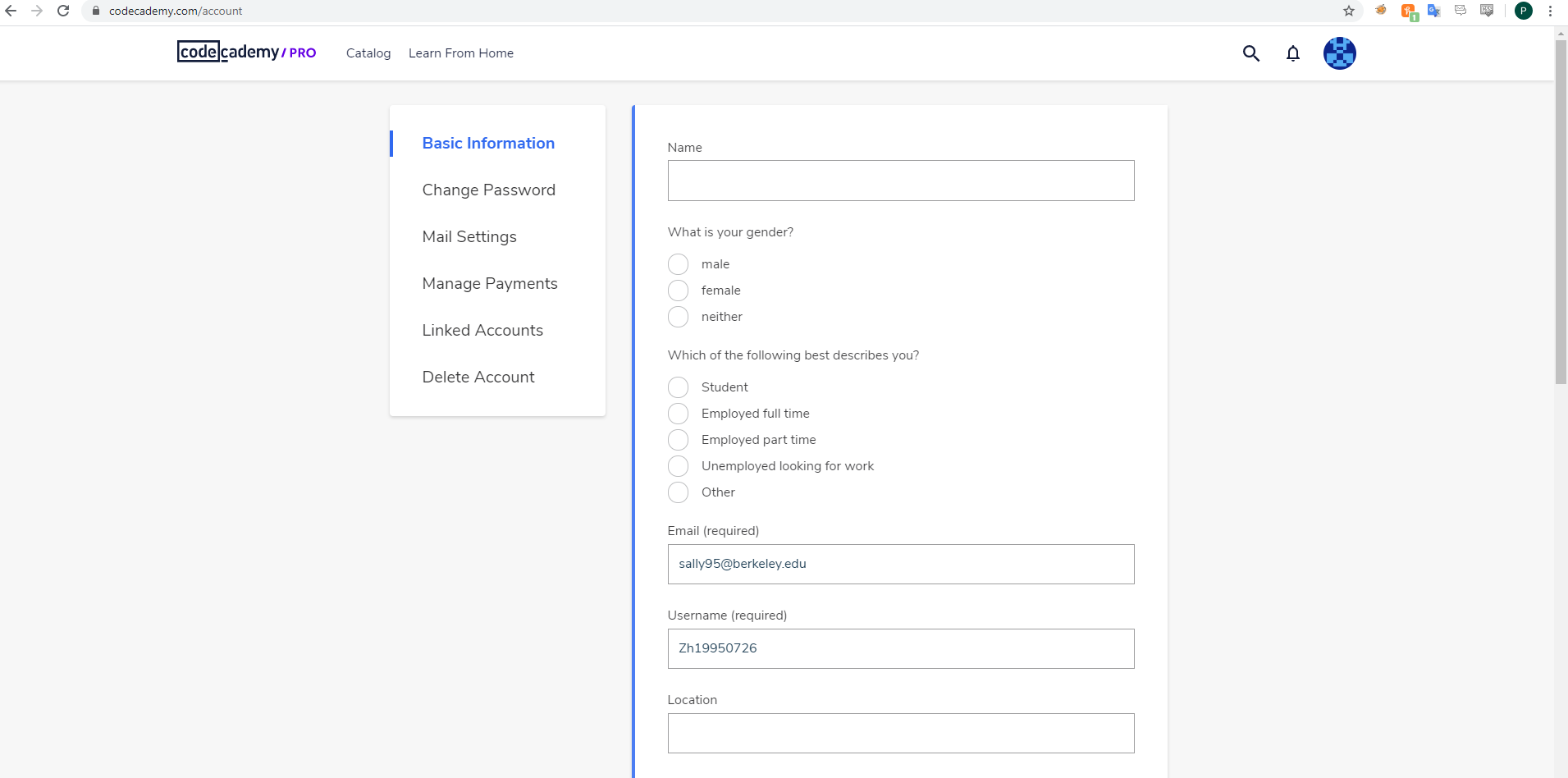Open the Google Translate extension
The width and height of the screenshot is (1568, 778).
(x=1434, y=11)
